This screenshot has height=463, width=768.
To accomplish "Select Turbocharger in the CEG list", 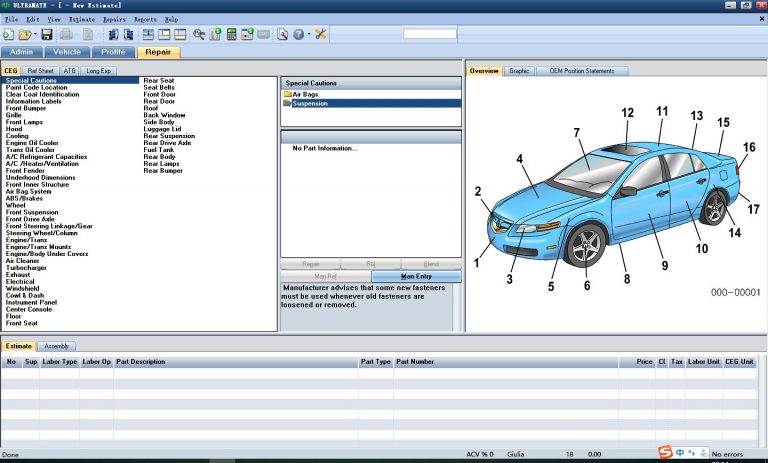I will pos(26,268).
